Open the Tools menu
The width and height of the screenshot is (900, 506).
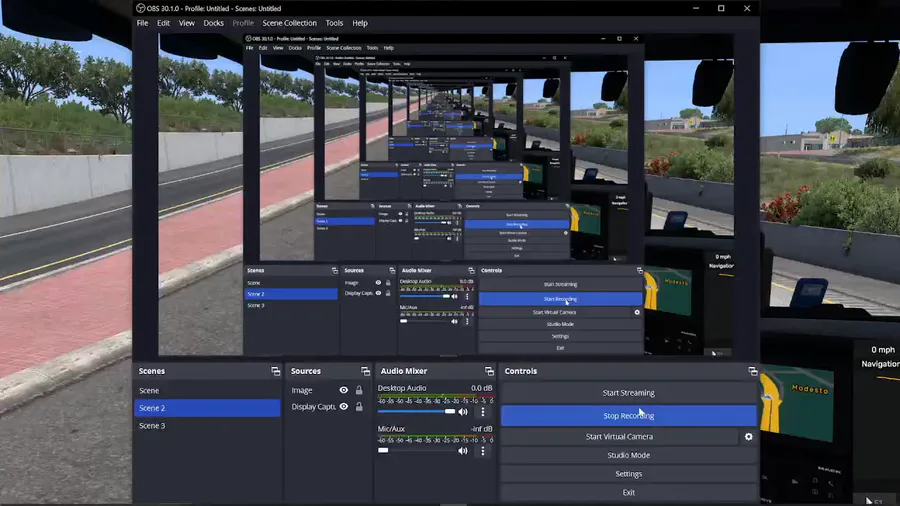(x=334, y=23)
